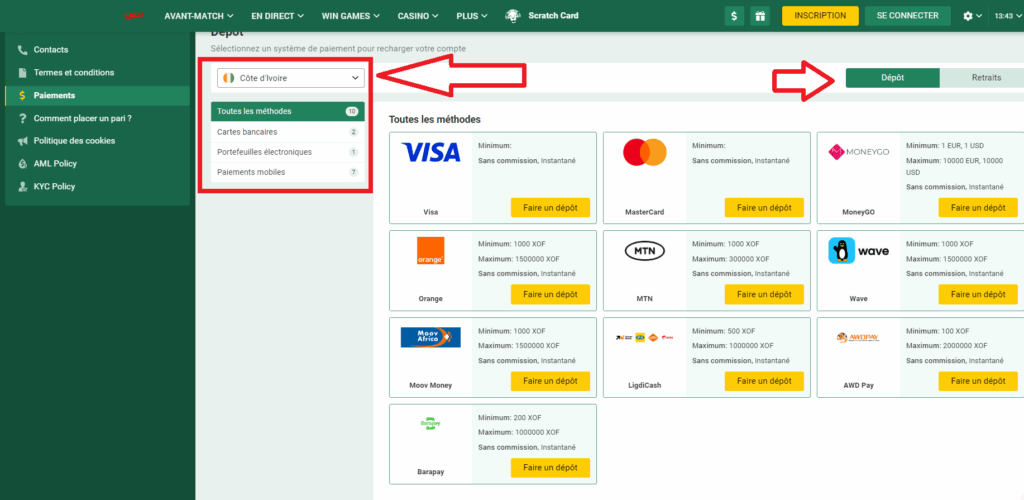1024x500 pixels.
Task: Click the Moov Money name label
Action: tap(430, 385)
